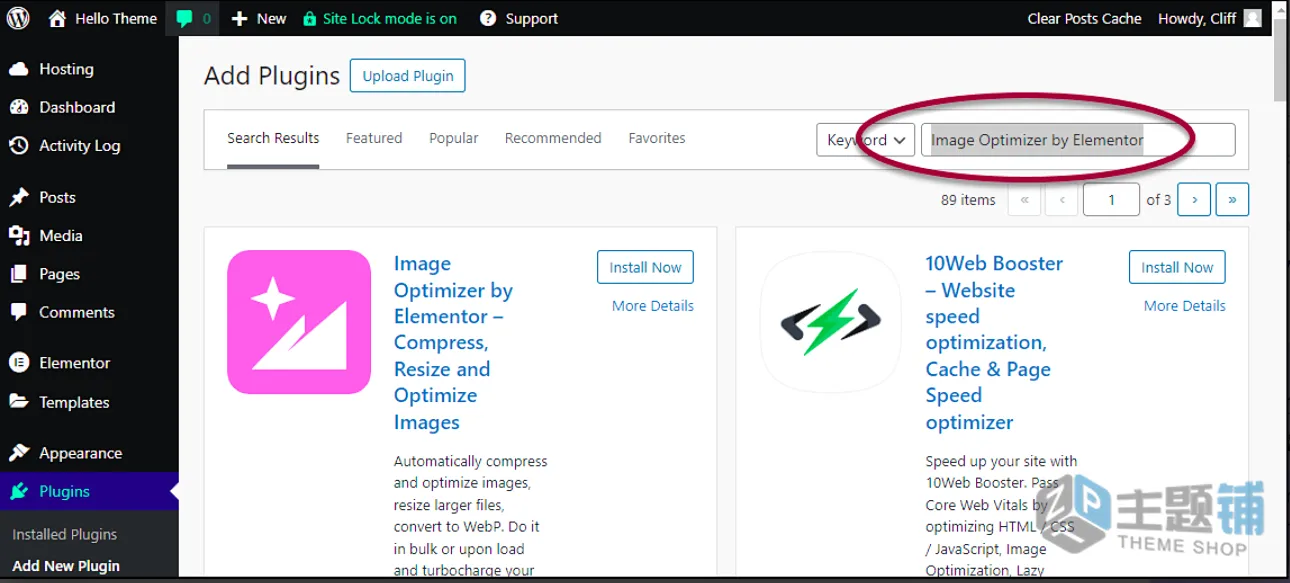Image resolution: width=1290 pixels, height=583 pixels.
Task: Open the Elementor menu label
Action: (x=75, y=363)
